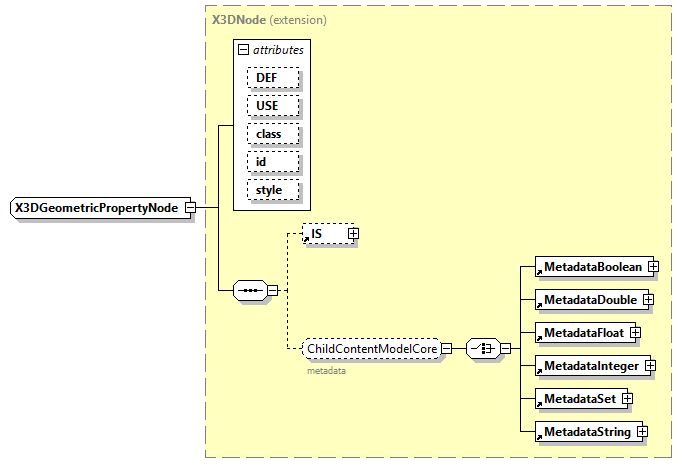The image size is (682, 465).
Task: Select the X3DGeometricPropertyNode element
Action: 98,207
